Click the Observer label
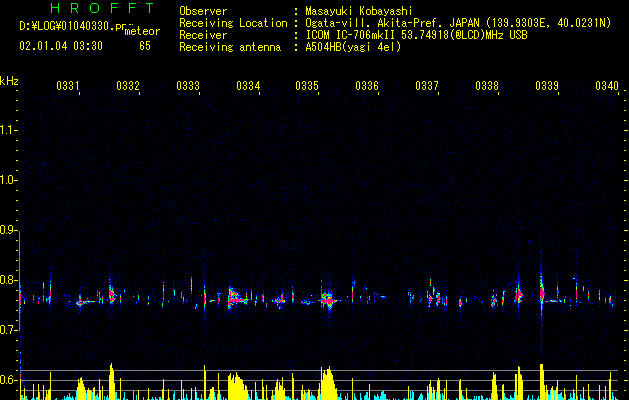Screen dimensions: 629x400 click(203, 11)
